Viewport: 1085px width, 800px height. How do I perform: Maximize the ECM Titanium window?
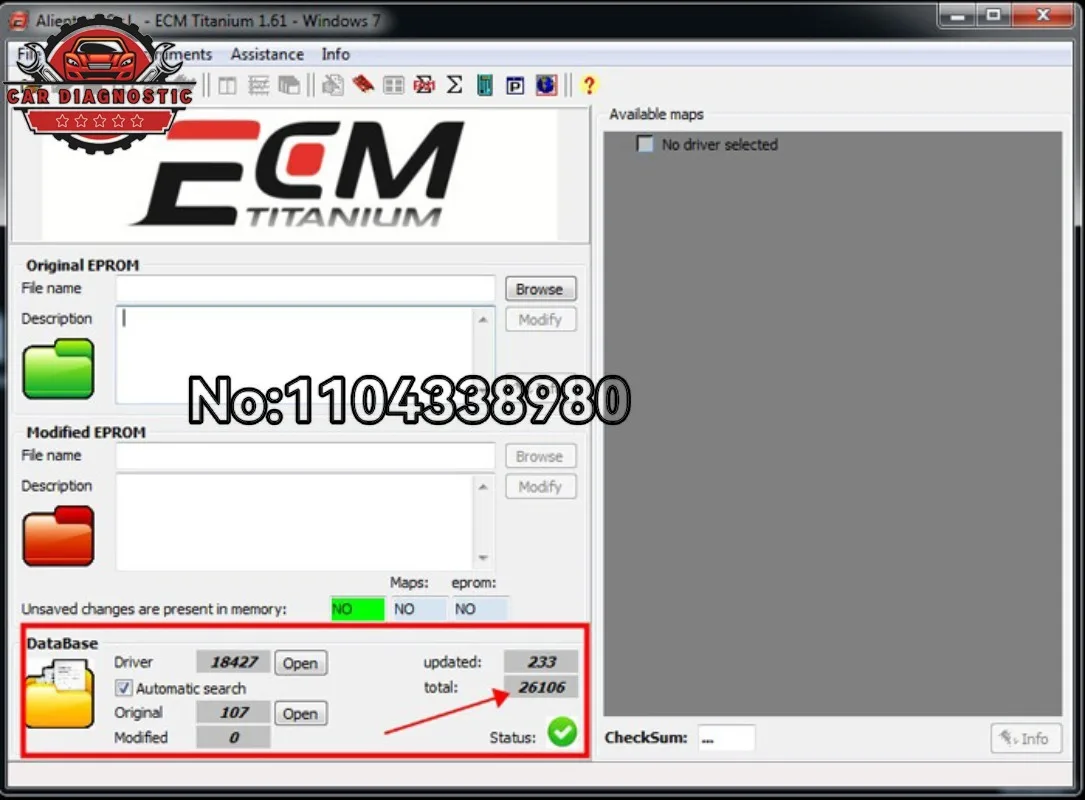(x=993, y=16)
